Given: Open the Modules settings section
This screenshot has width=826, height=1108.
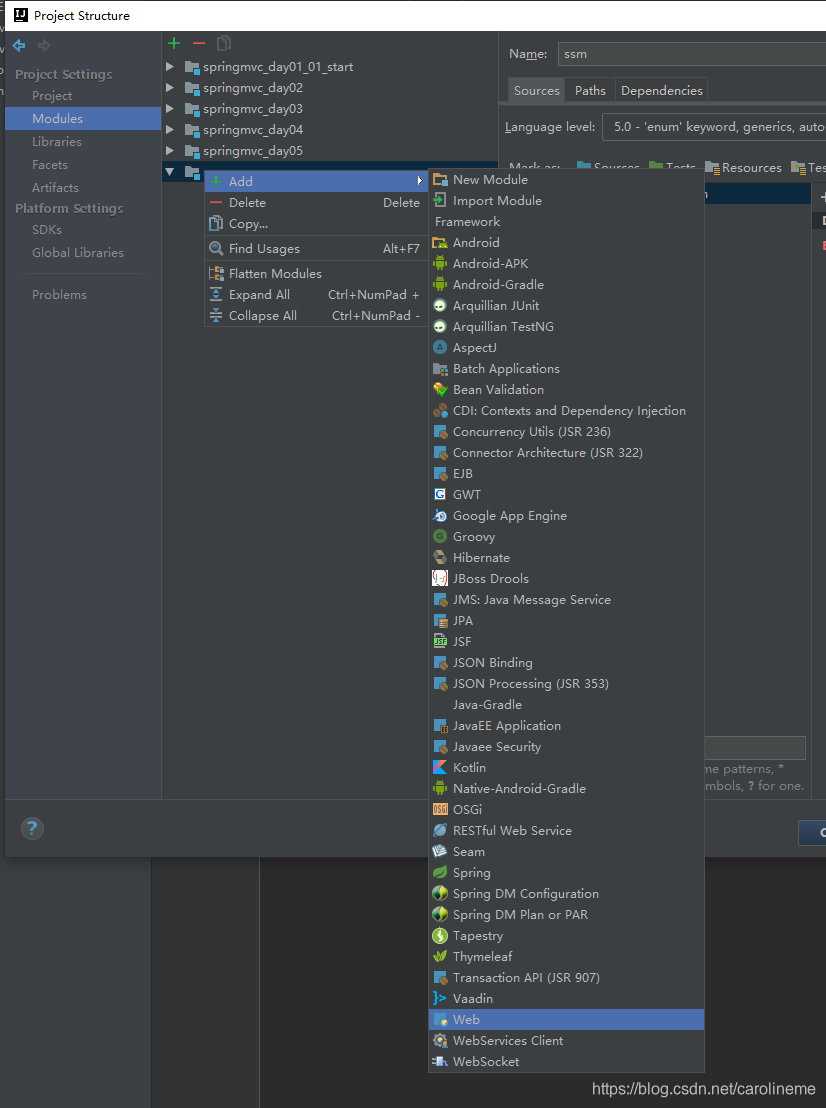Looking at the screenshot, I should (x=83, y=119).
